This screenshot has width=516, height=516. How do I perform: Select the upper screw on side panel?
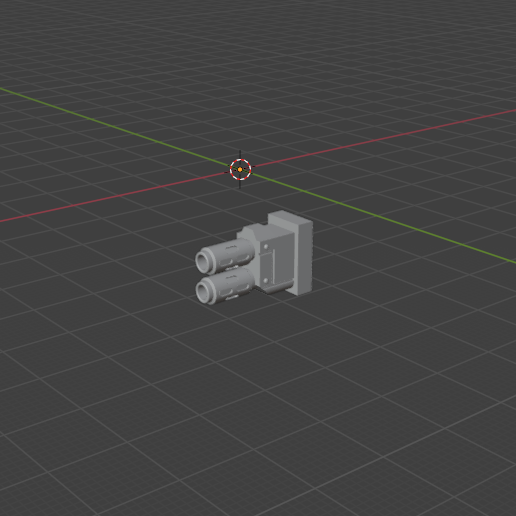click(x=266, y=247)
